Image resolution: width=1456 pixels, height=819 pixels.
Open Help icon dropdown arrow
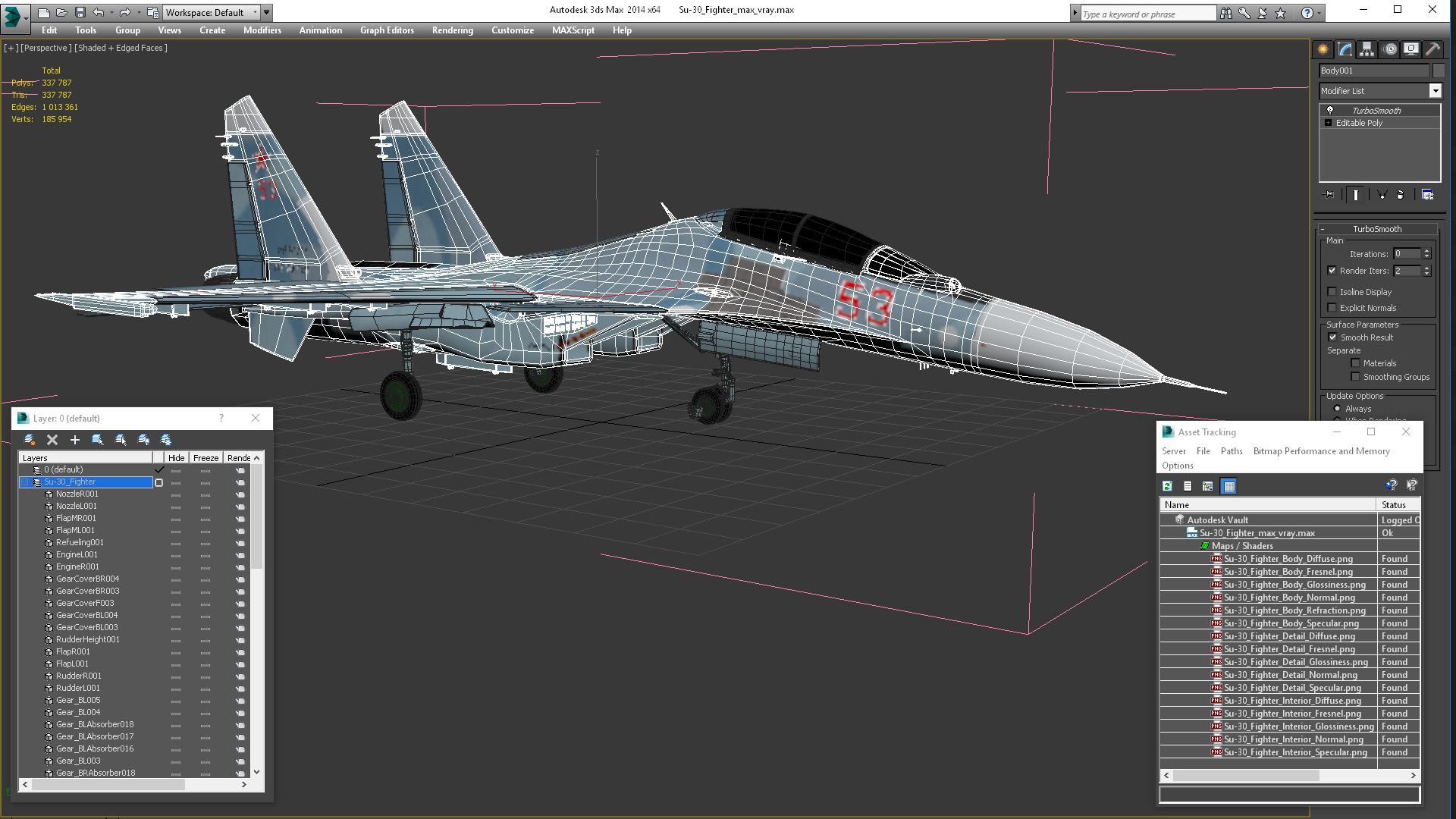[1319, 13]
